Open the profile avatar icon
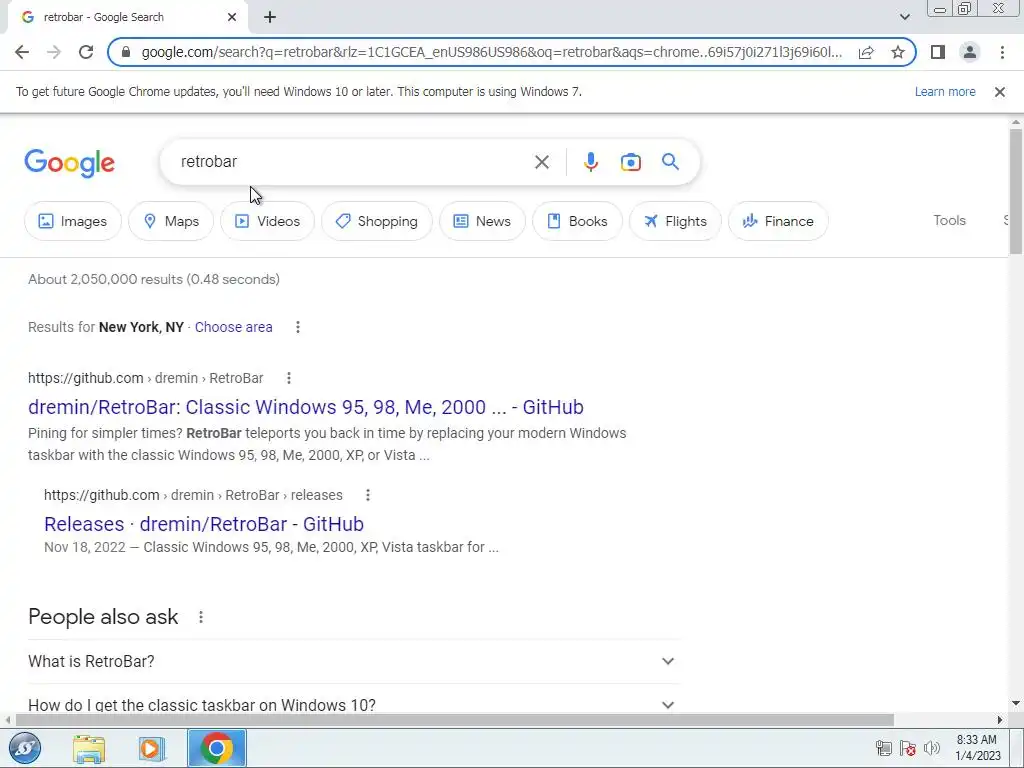1024x768 pixels. (x=970, y=52)
